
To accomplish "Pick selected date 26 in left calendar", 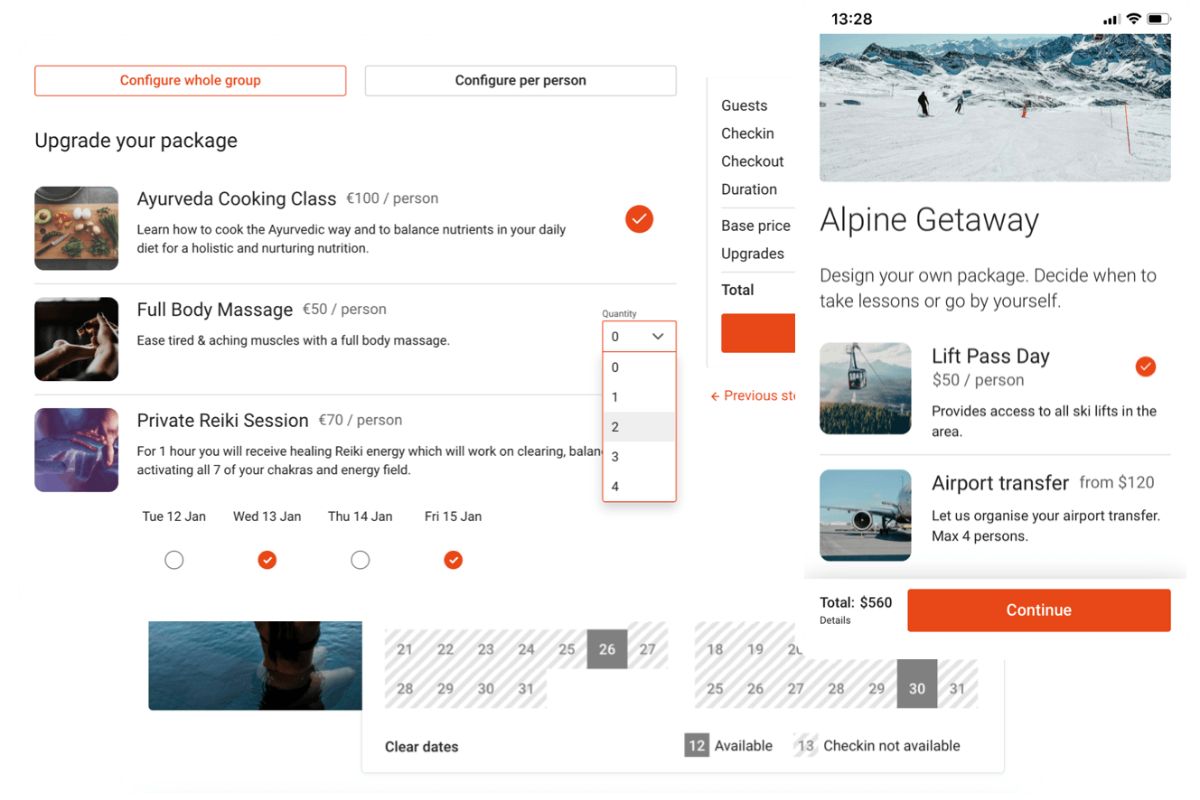I will (607, 649).
